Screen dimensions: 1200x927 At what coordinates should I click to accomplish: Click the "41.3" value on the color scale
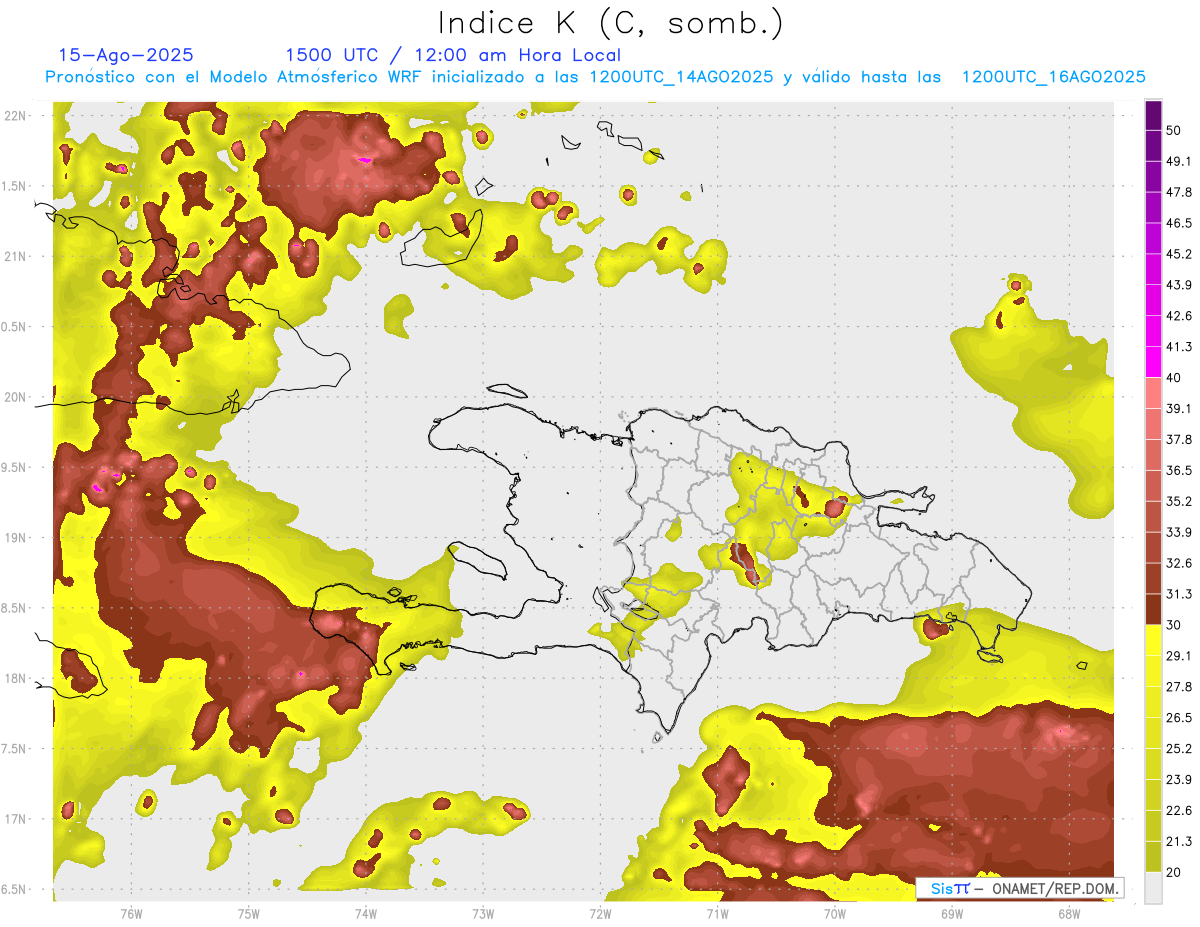click(1179, 347)
